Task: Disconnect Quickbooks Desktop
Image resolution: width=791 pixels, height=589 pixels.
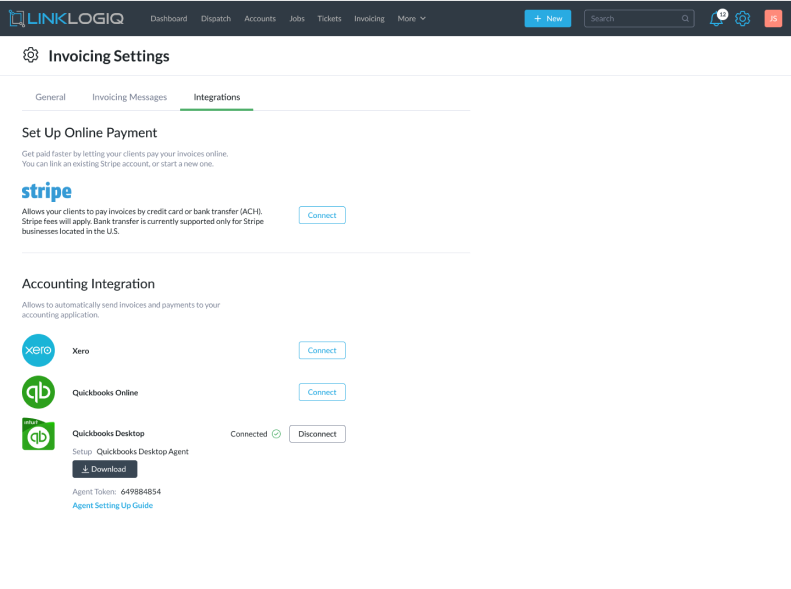Action: [x=317, y=434]
